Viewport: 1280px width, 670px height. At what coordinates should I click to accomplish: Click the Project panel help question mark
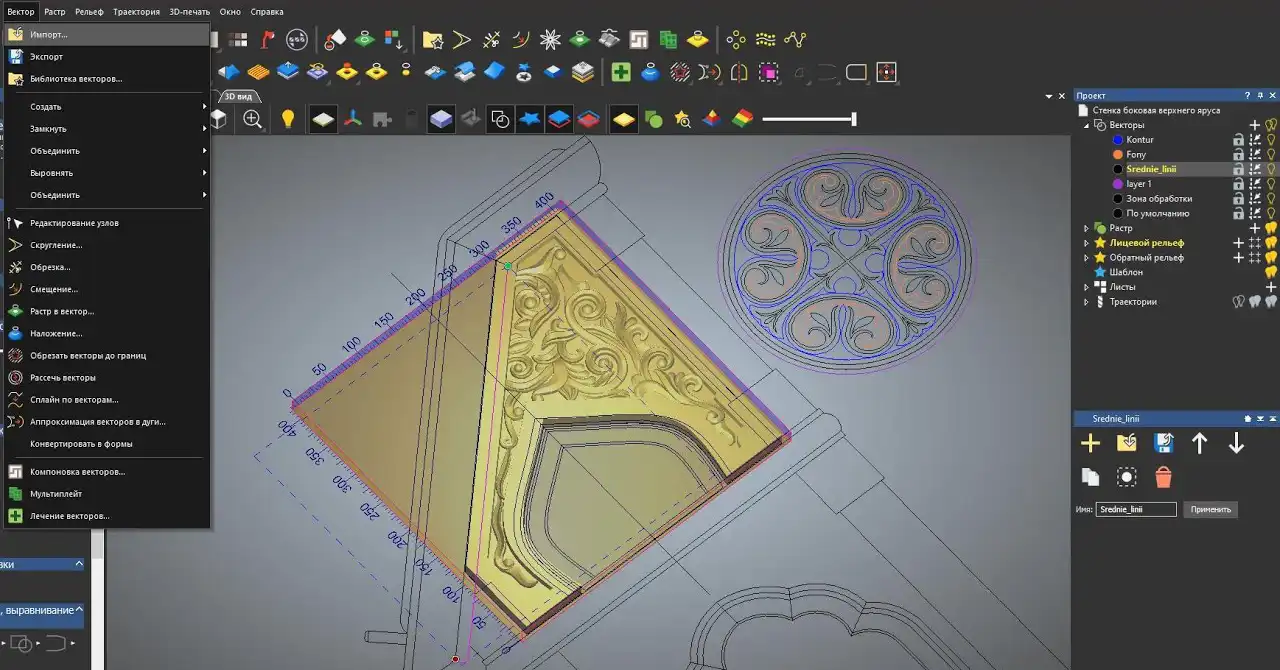click(1247, 95)
